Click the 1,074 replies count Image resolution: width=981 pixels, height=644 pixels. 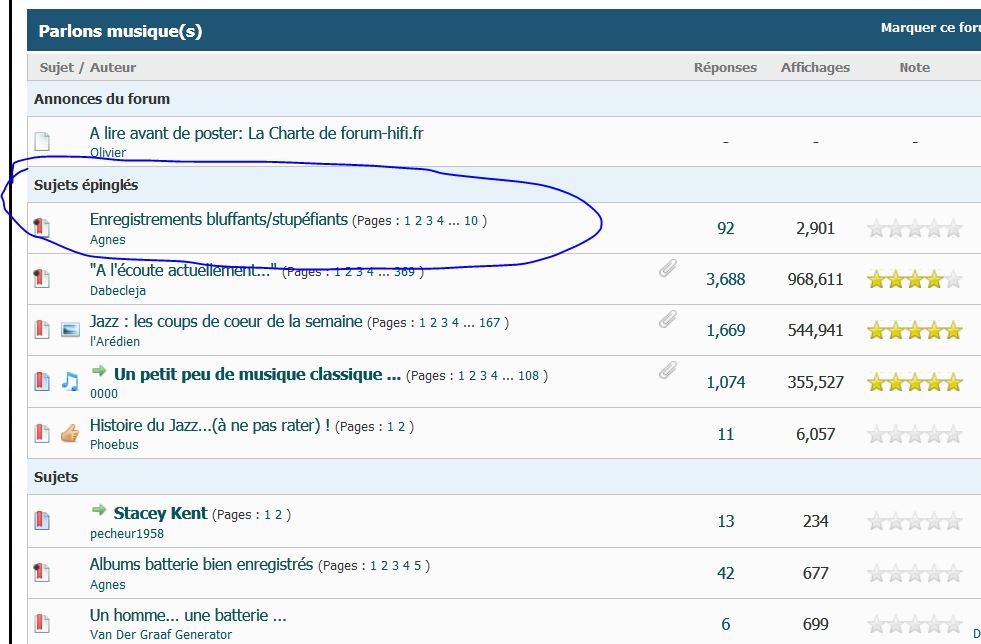coord(725,382)
